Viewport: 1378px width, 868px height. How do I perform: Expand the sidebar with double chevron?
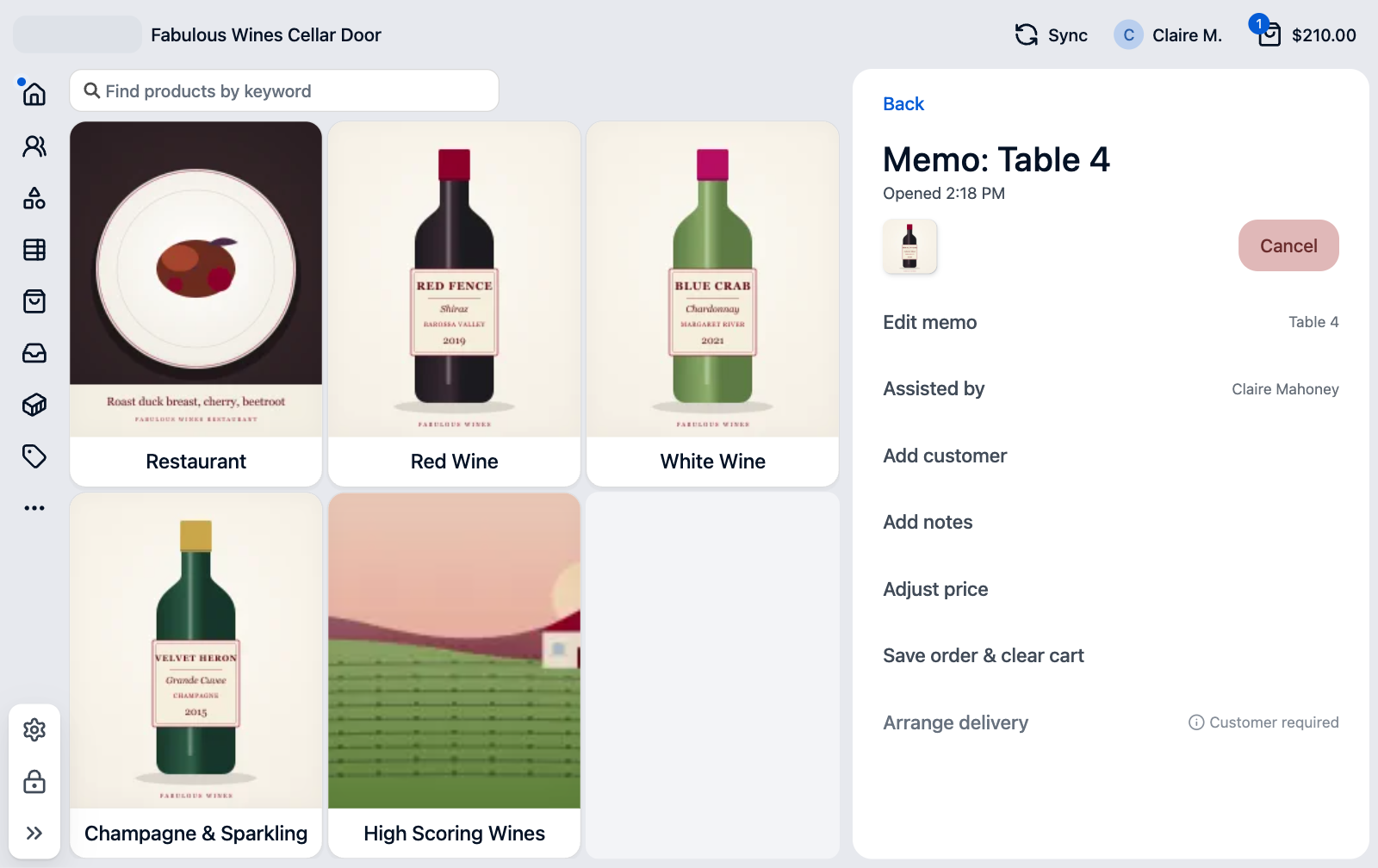click(x=34, y=833)
